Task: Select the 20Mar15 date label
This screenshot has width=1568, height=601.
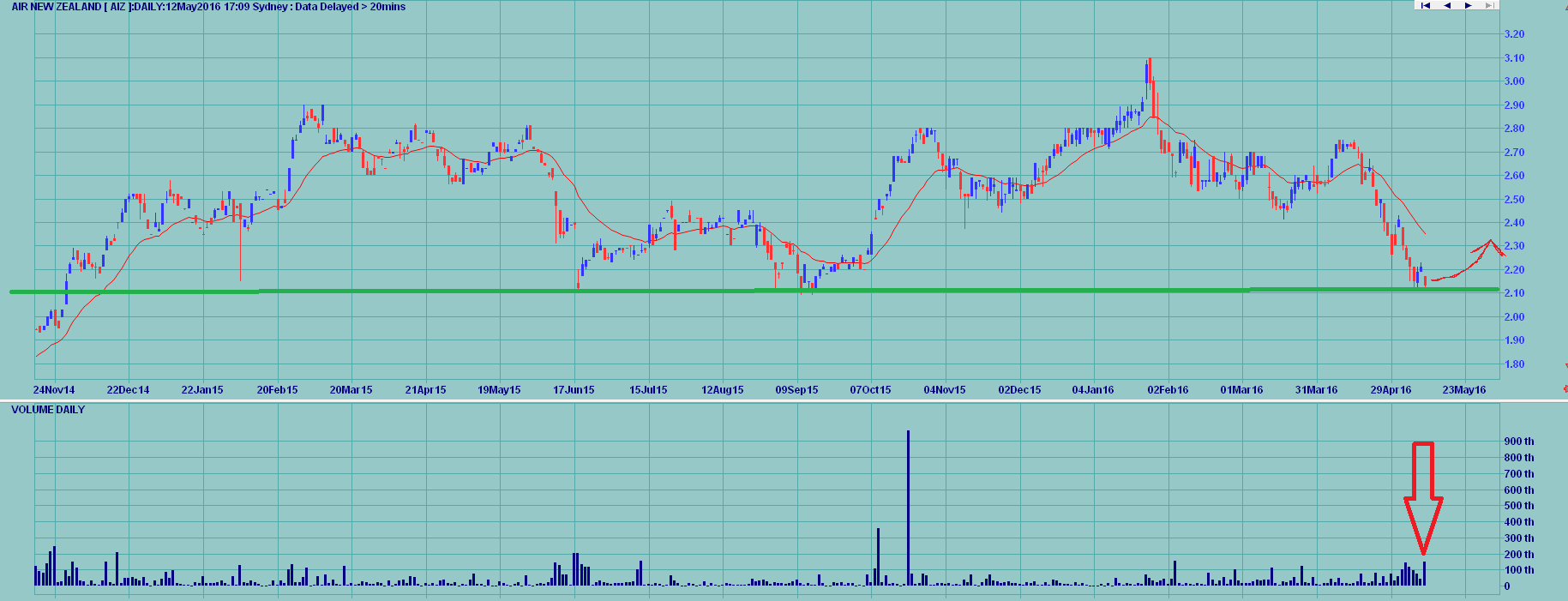Action: [351, 390]
